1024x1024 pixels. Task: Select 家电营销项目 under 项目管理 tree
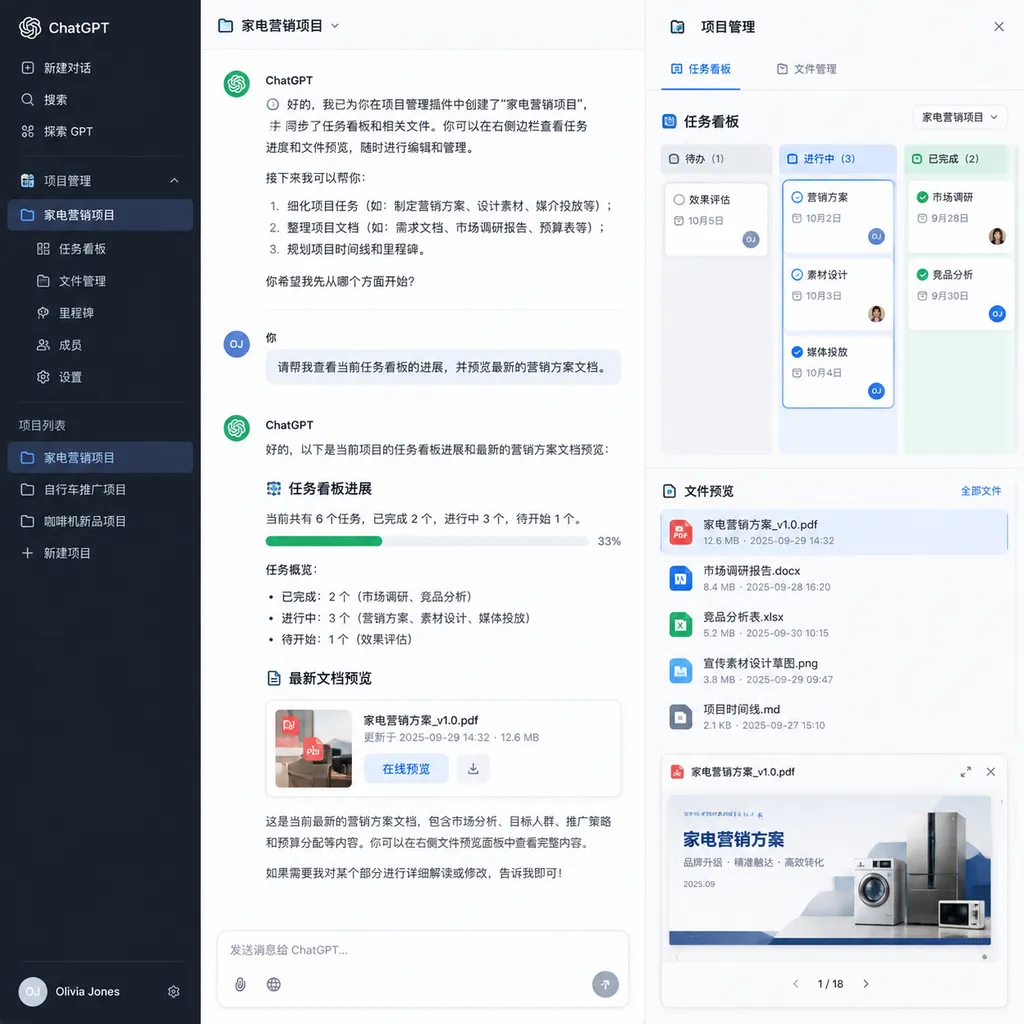pos(100,215)
